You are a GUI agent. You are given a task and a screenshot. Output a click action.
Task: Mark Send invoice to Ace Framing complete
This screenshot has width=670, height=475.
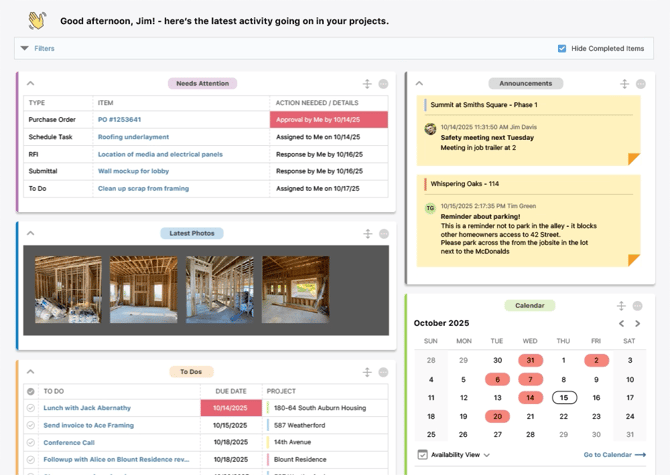(31, 425)
